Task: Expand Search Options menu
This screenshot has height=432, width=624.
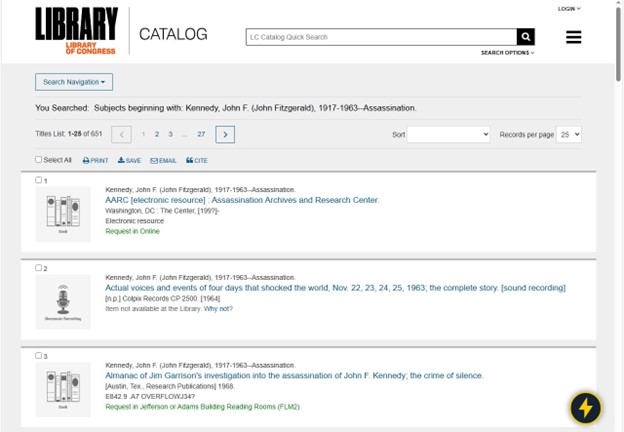Action: [507, 53]
